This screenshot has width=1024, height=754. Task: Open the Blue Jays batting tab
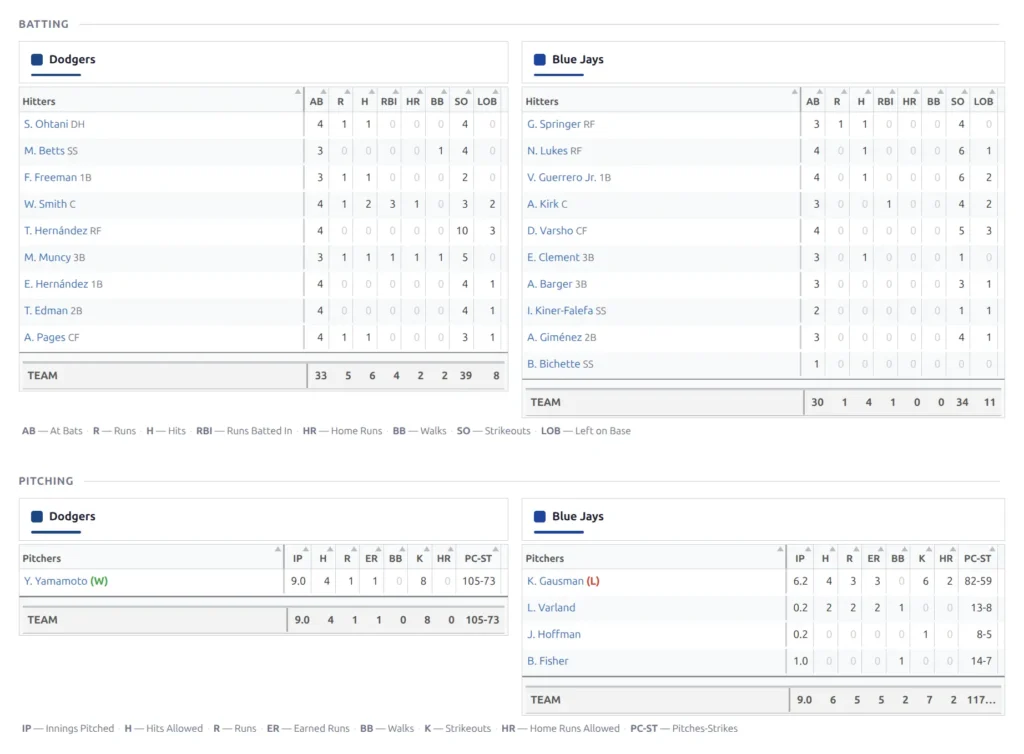coord(568,59)
